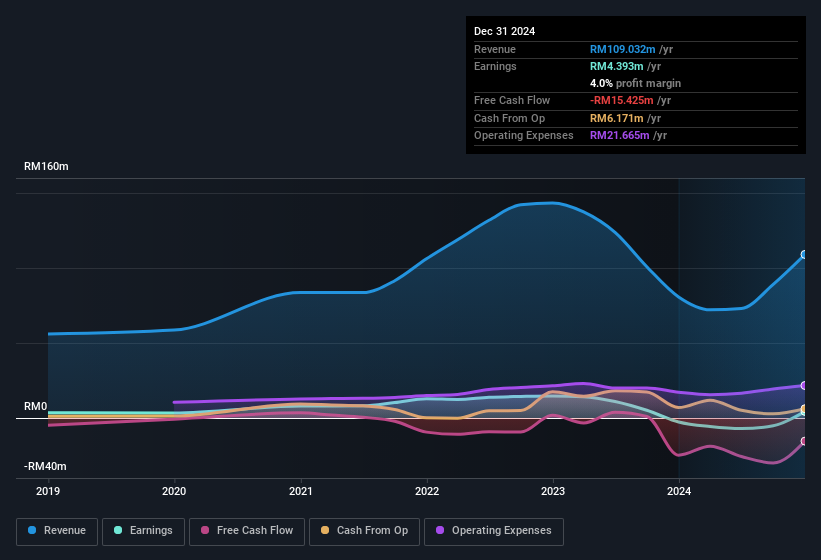This screenshot has height=560, width=821.
Task: Click the Free Cash Flow end-point marker
Action: [804, 441]
